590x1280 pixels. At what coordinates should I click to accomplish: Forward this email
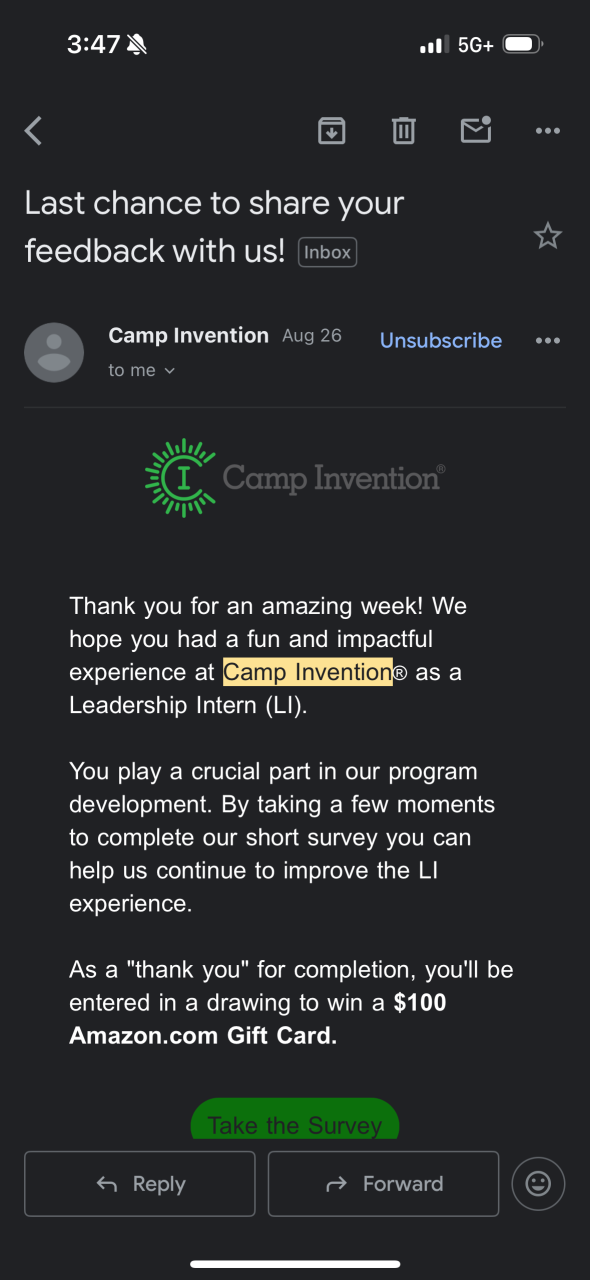(x=384, y=1184)
